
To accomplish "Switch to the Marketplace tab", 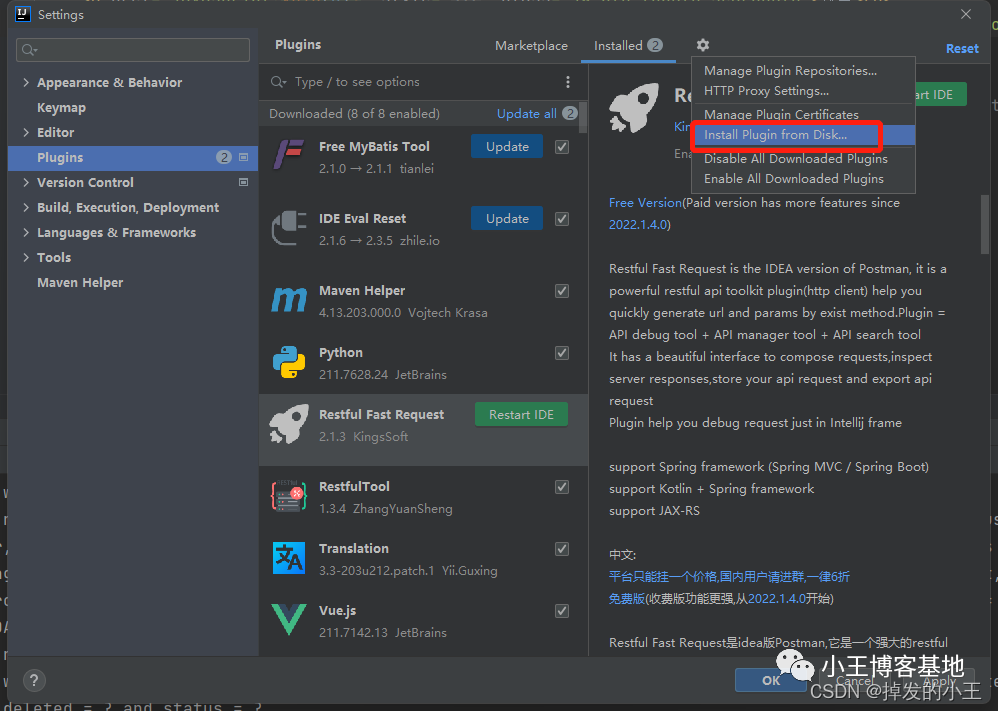I will 531,46.
